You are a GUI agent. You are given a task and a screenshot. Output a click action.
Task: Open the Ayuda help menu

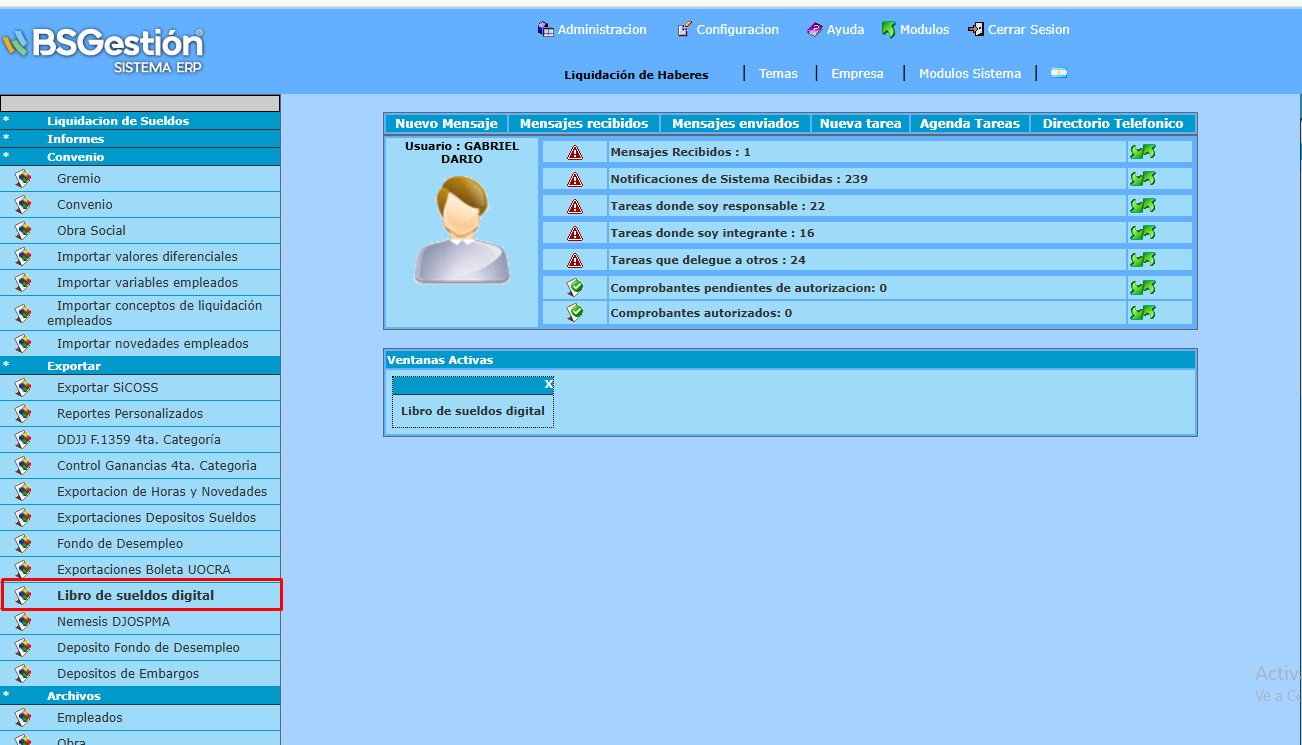[845, 30]
